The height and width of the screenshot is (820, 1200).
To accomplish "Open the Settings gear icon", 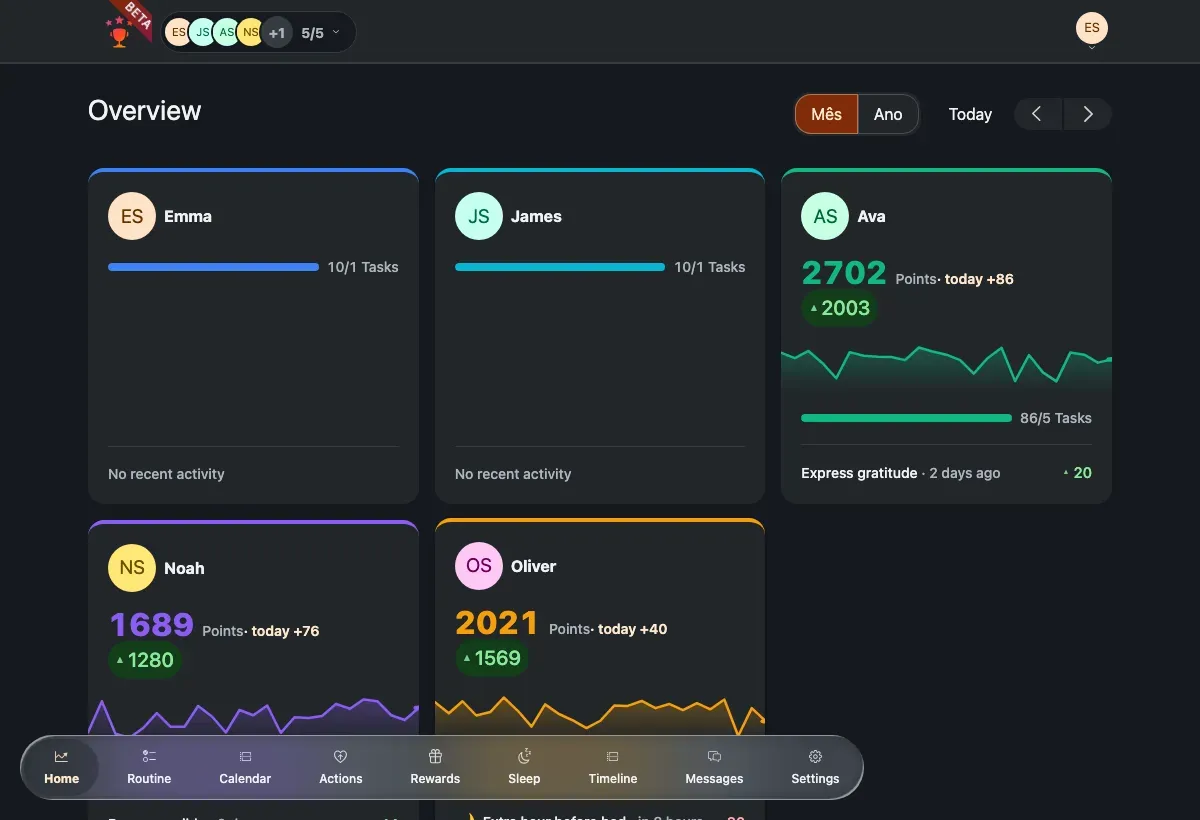I will point(815,757).
